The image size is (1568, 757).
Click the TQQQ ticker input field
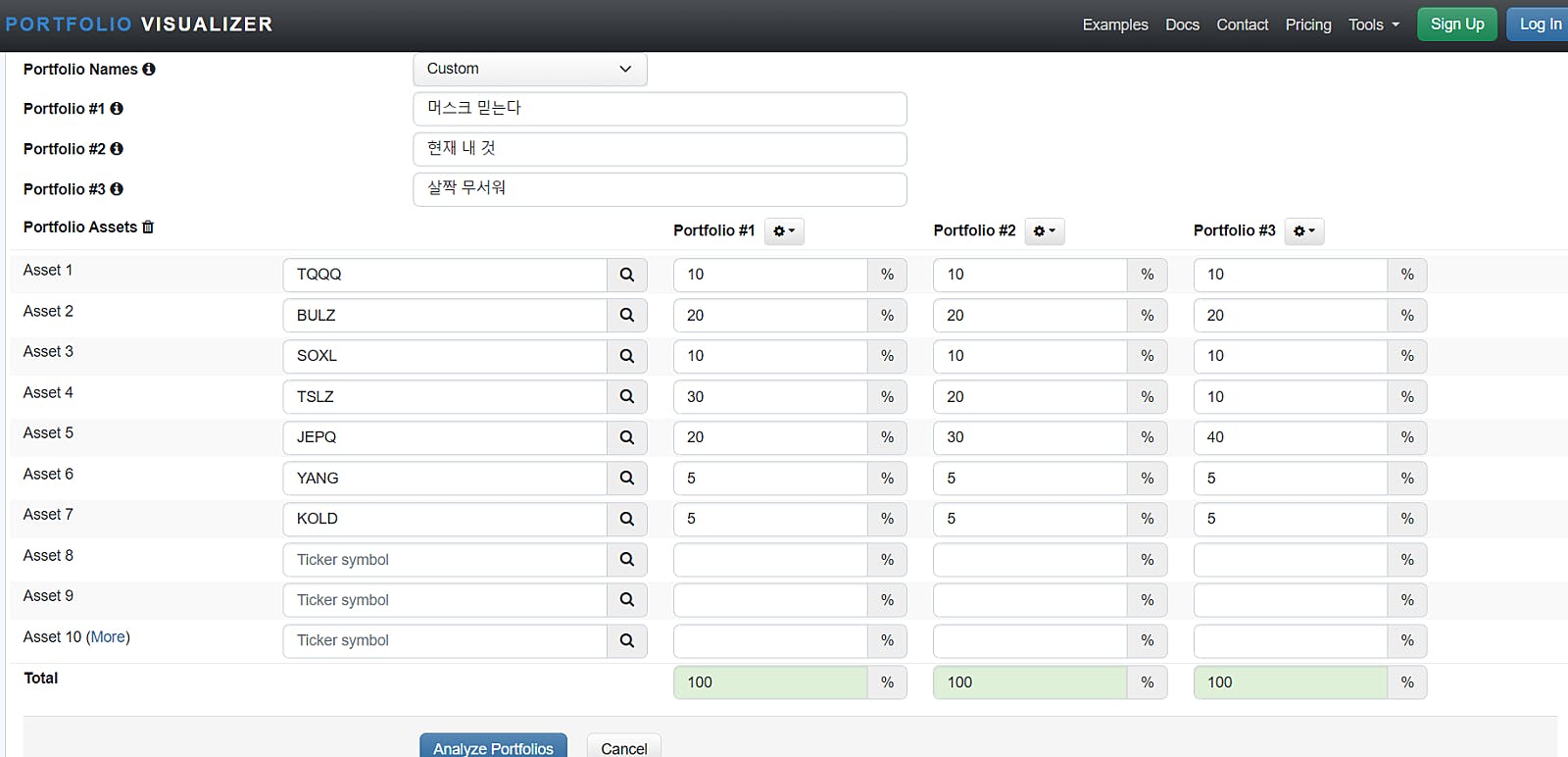tap(446, 275)
